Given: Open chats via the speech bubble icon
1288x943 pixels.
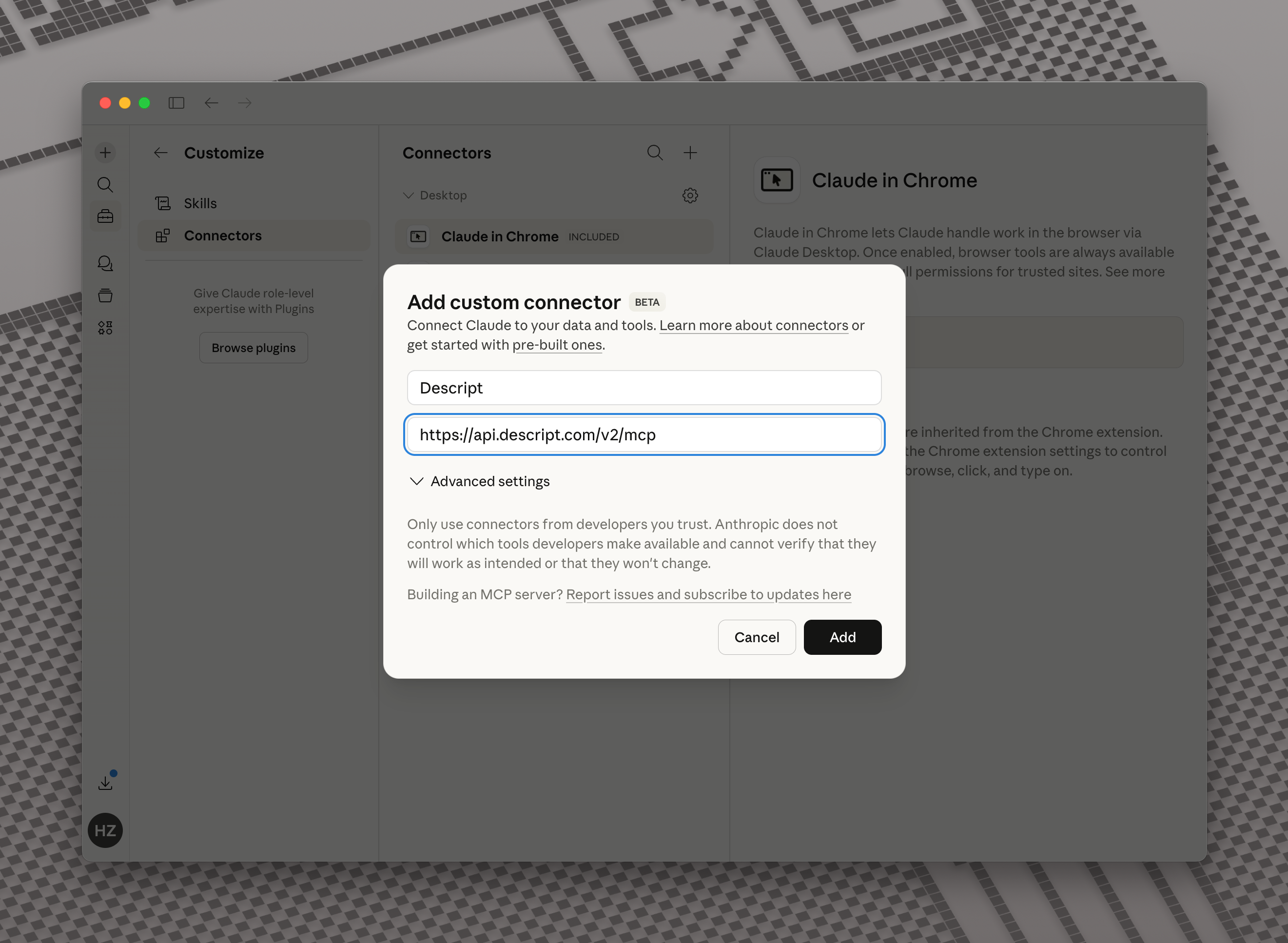Looking at the screenshot, I should (105, 263).
